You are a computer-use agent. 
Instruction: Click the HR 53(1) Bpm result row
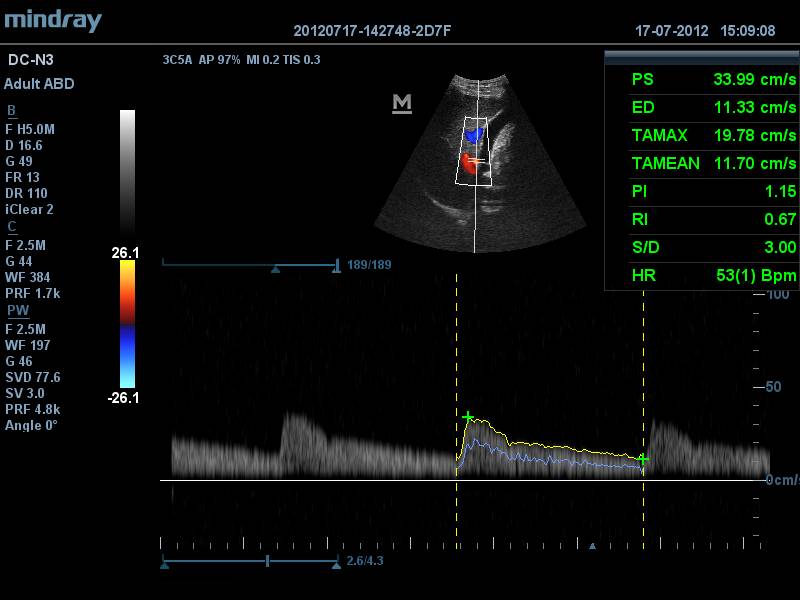(x=713, y=276)
